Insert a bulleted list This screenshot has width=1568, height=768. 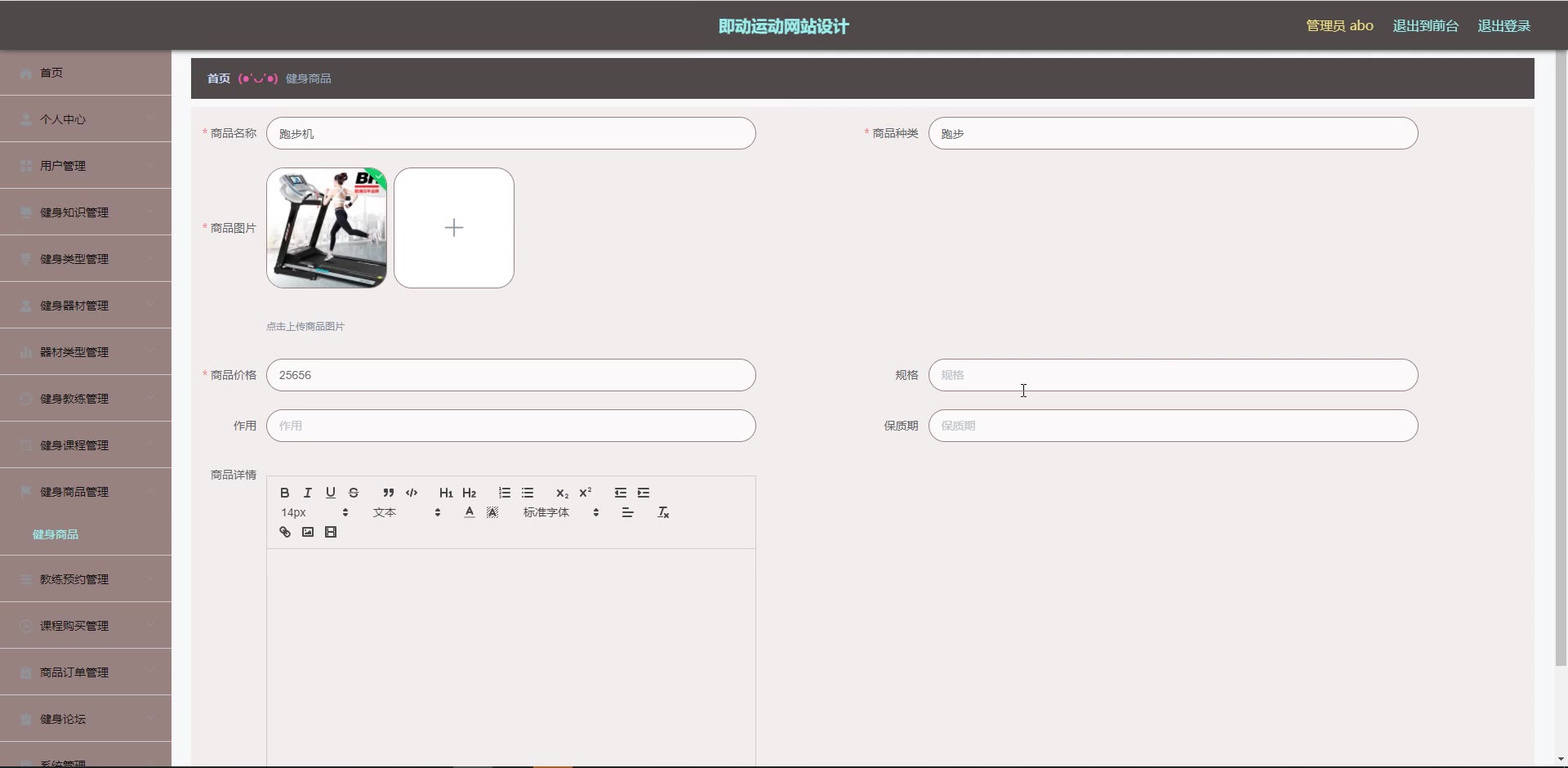[x=527, y=493]
